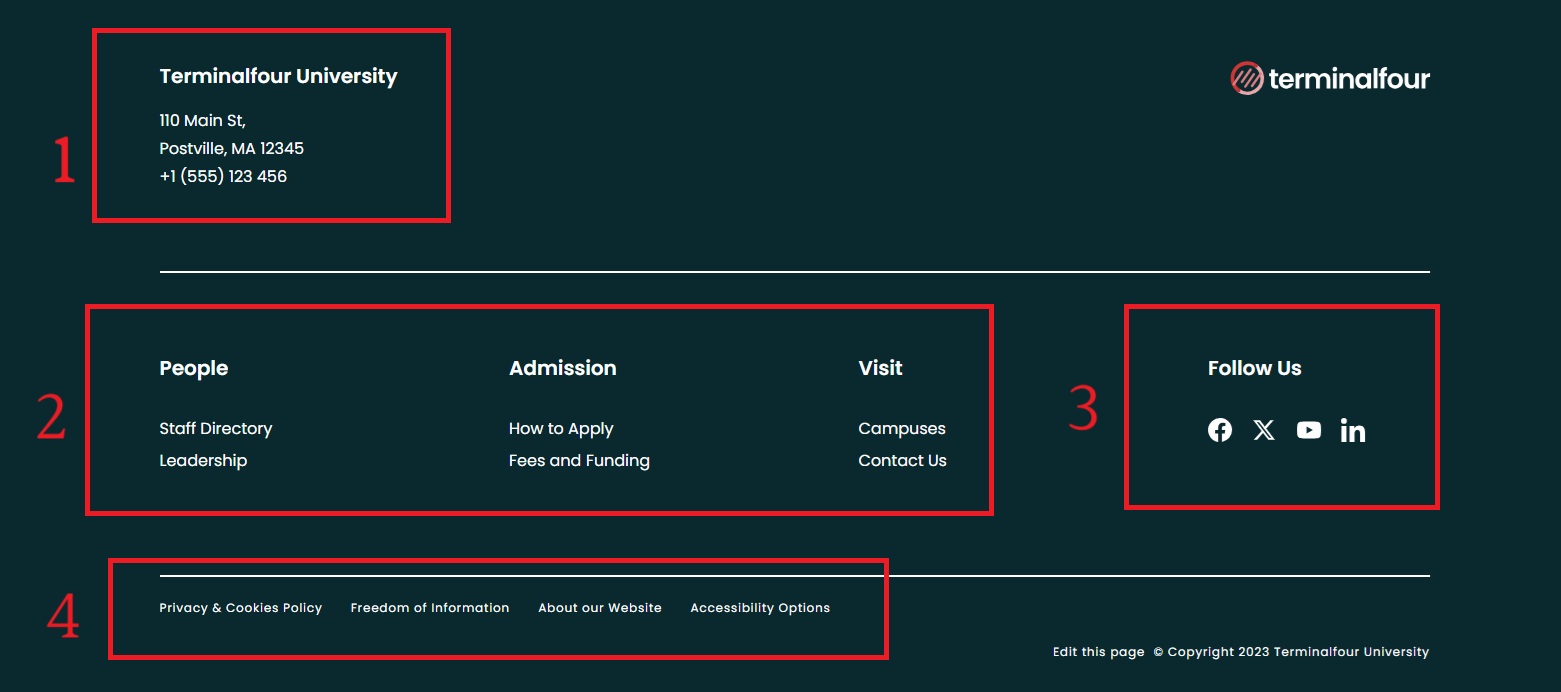Select the LinkedIn icon
Screen dimensions: 1561x692
[1353, 430]
